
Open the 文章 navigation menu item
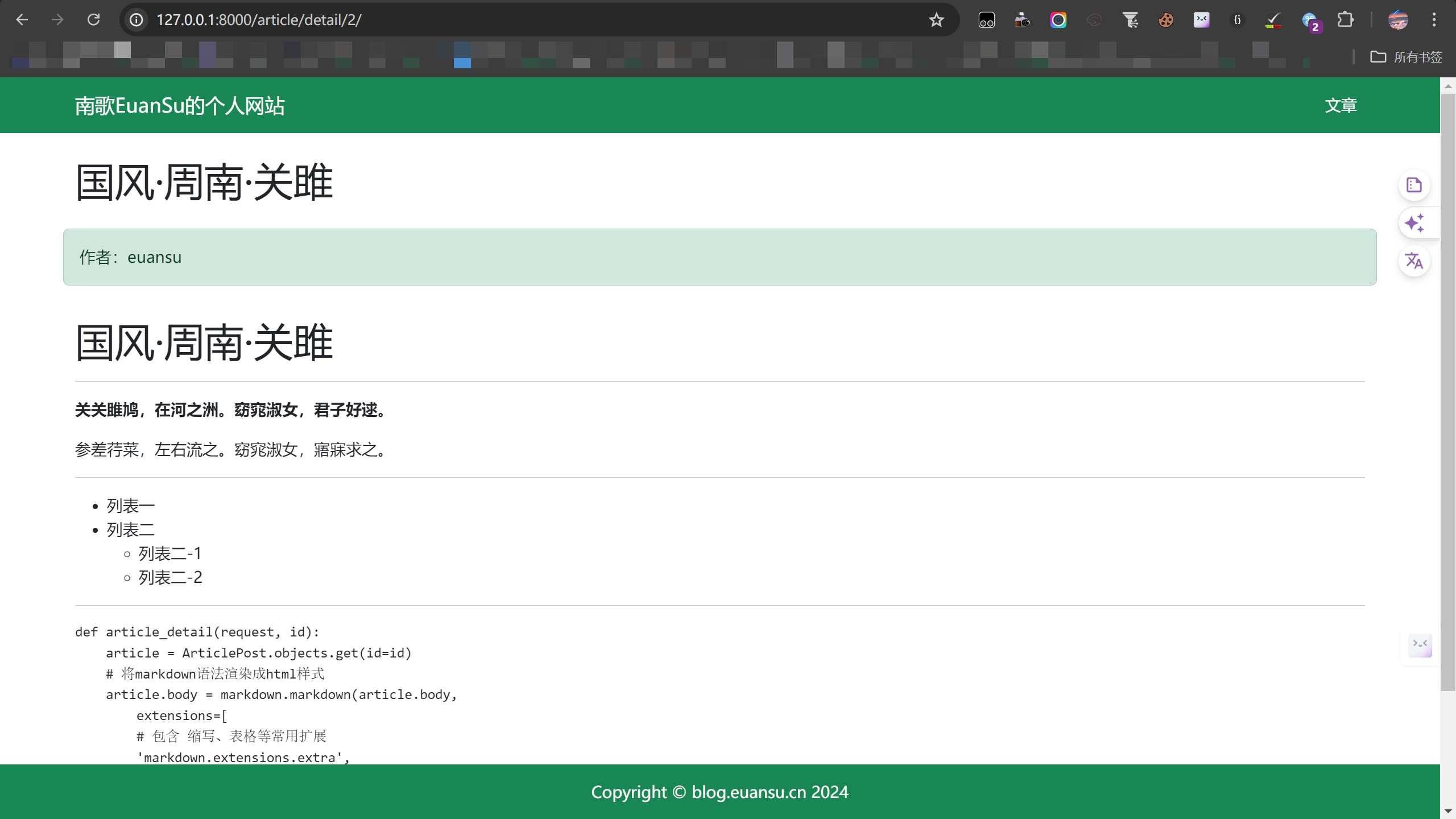point(1341,106)
